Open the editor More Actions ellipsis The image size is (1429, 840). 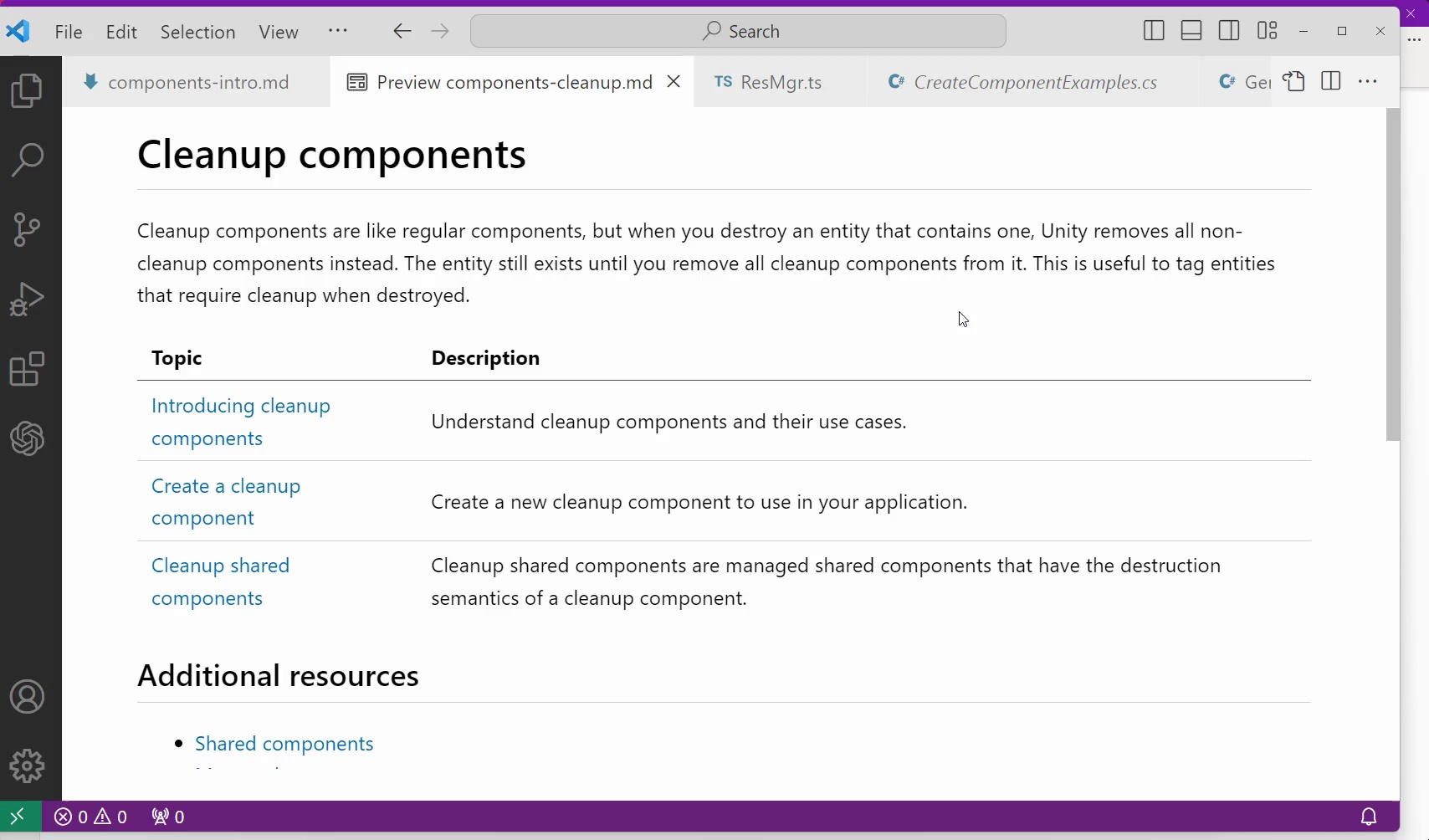(x=1369, y=81)
